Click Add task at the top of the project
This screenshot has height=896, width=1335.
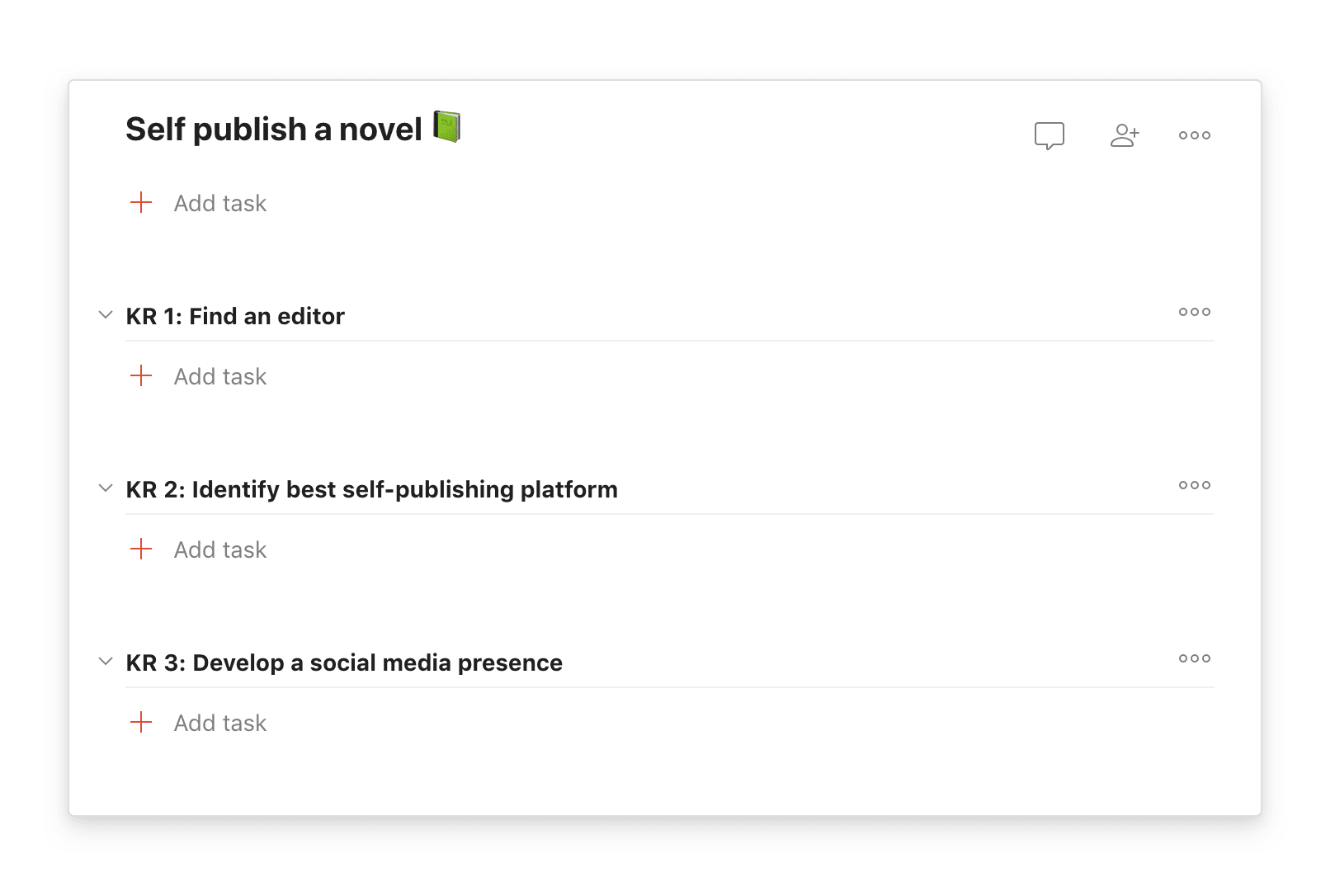[219, 202]
